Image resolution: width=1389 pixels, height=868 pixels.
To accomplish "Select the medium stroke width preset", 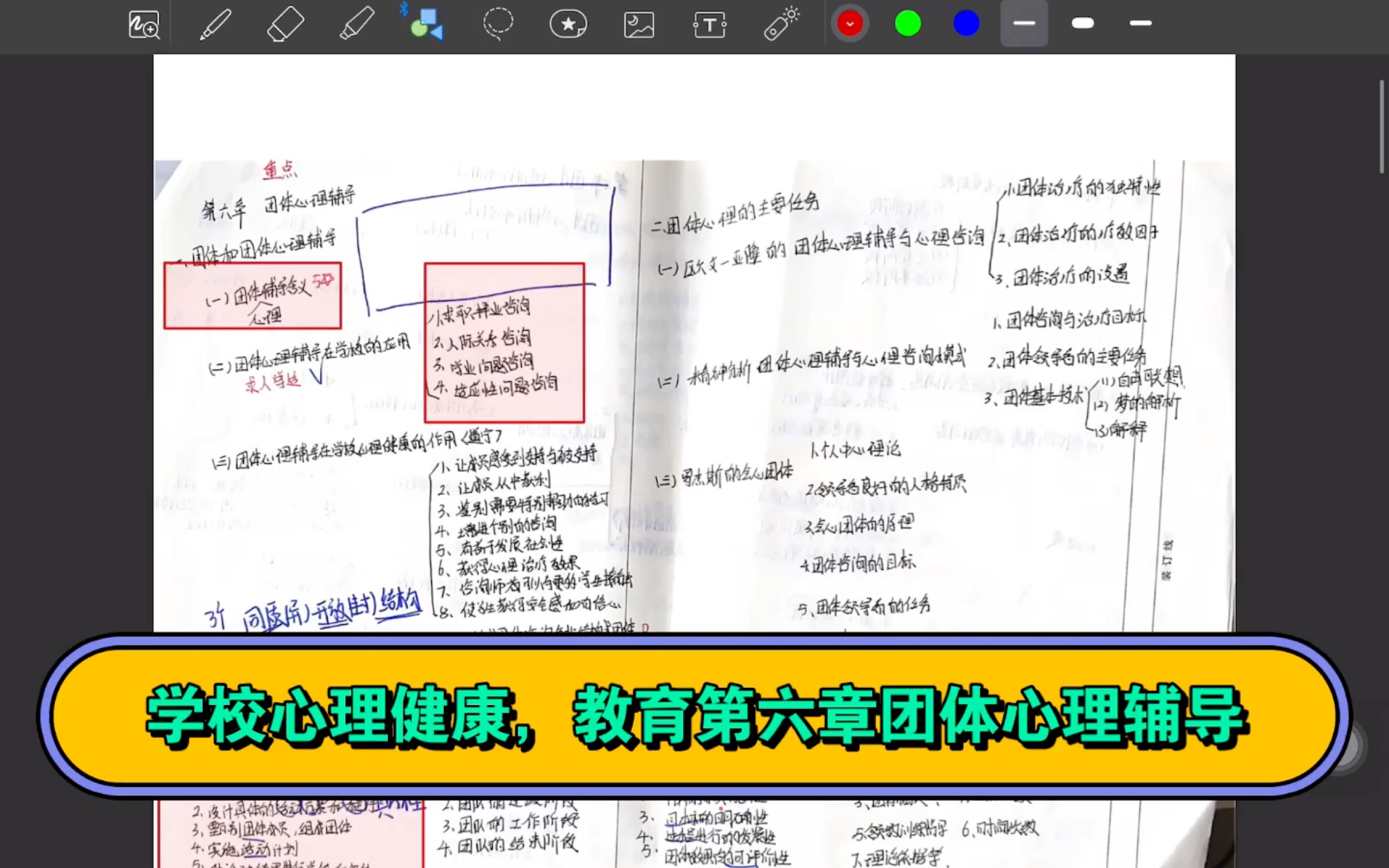I will pyautogui.click(x=1139, y=23).
